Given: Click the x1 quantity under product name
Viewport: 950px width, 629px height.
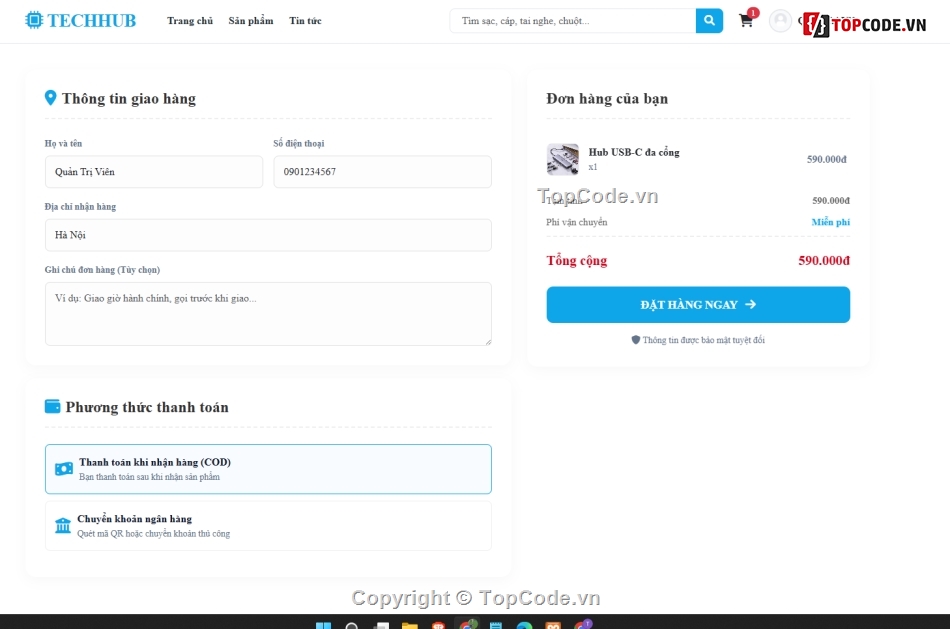Looking at the screenshot, I should tap(593, 167).
